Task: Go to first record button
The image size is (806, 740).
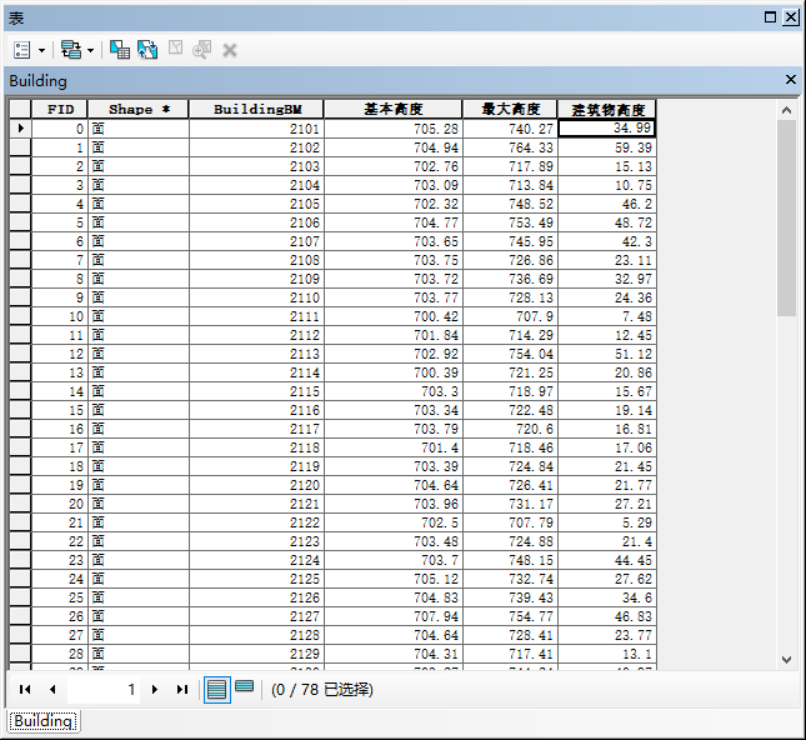Action: pos(25,689)
